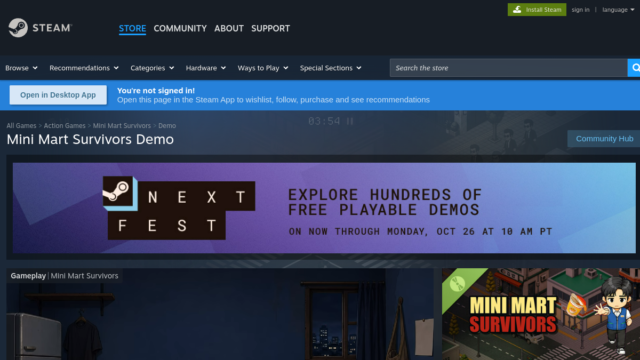The height and width of the screenshot is (360, 640).
Task: Expand the Recommendations menu
Action: pos(84,68)
